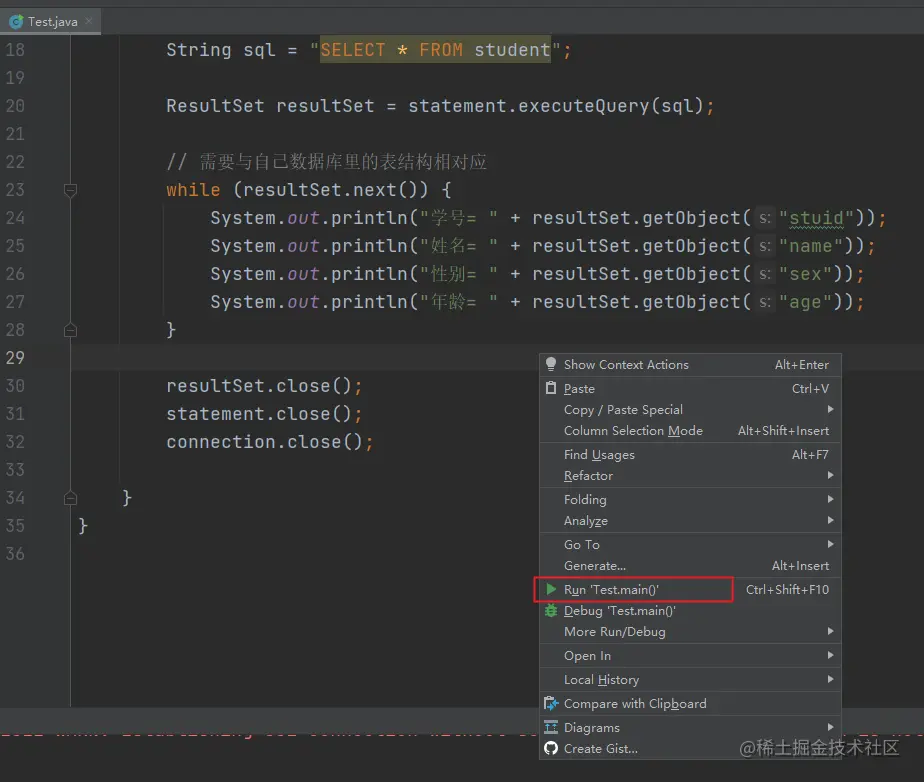Expand arrow next to More Run/Debug
This screenshot has width=924, height=782.
tap(830, 631)
